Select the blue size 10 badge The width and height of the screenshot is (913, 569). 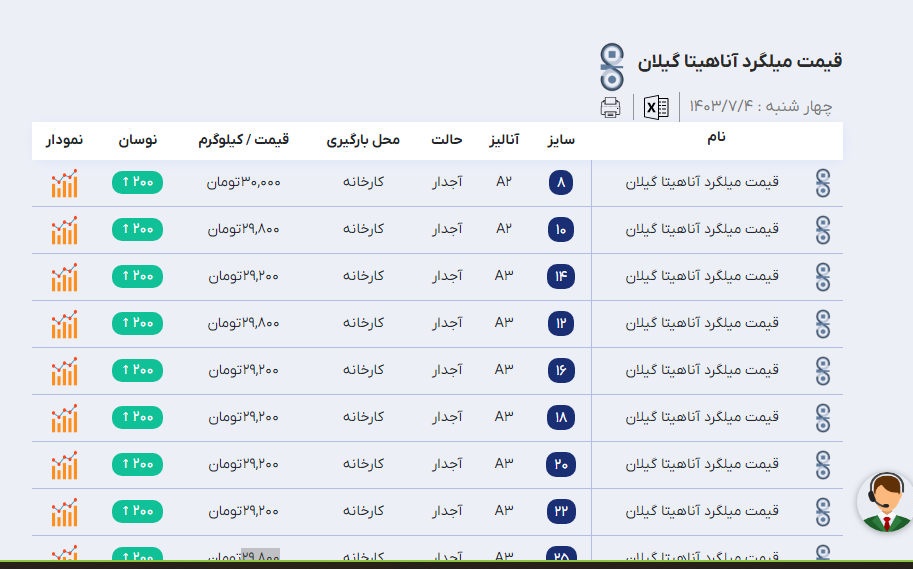561,230
